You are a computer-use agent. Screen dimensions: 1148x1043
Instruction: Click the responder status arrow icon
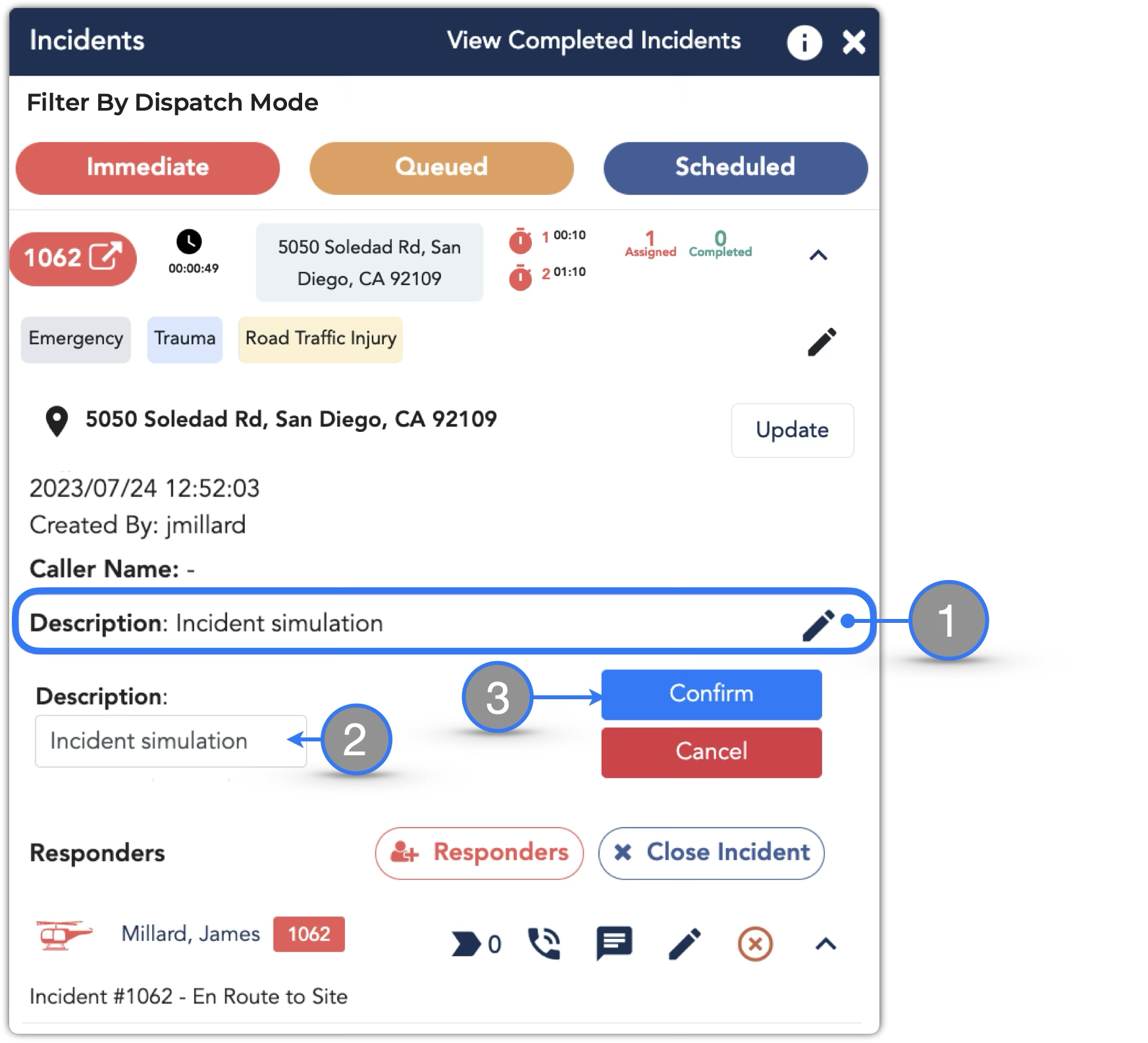(466, 944)
